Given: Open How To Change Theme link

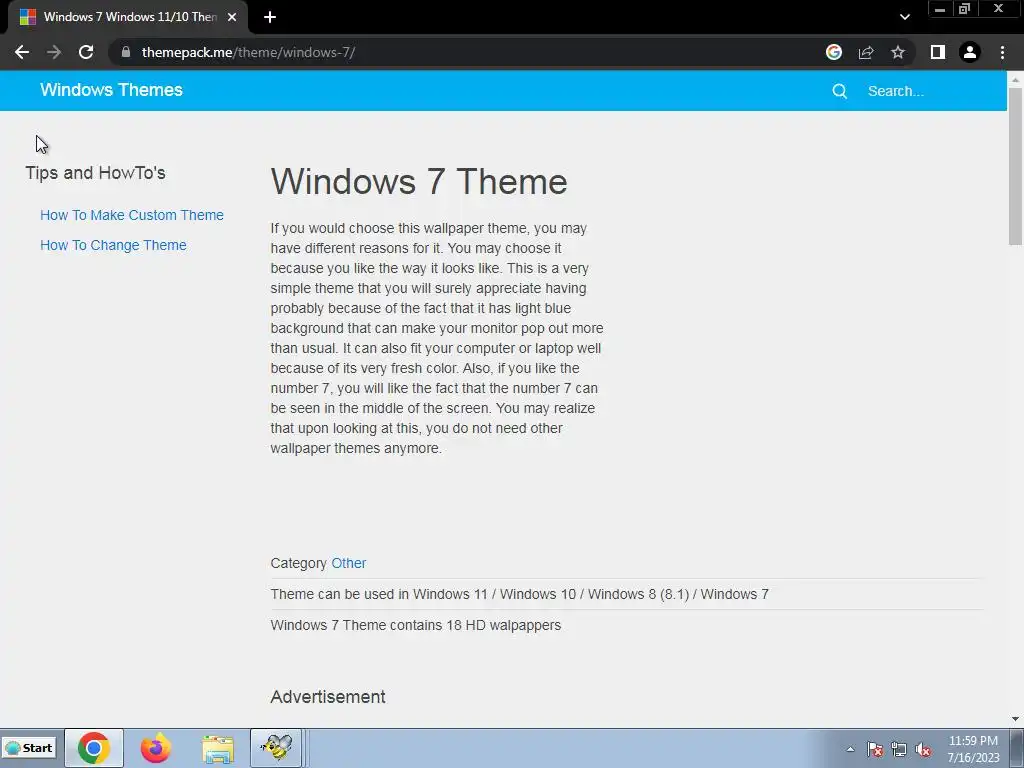Looking at the screenshot, I should point(113,245).
